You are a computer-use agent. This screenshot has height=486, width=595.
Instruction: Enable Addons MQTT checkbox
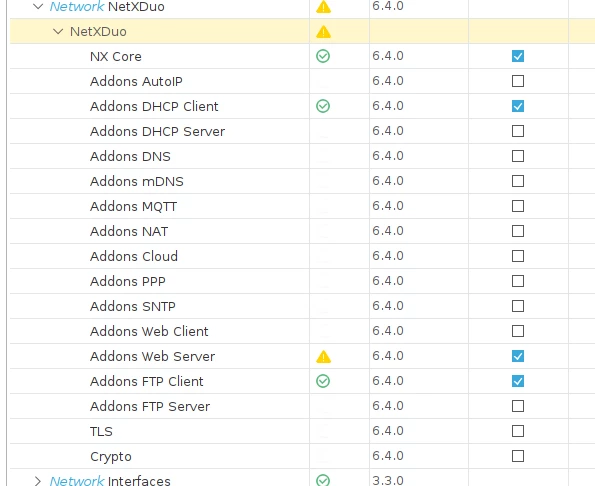[518, 206]
